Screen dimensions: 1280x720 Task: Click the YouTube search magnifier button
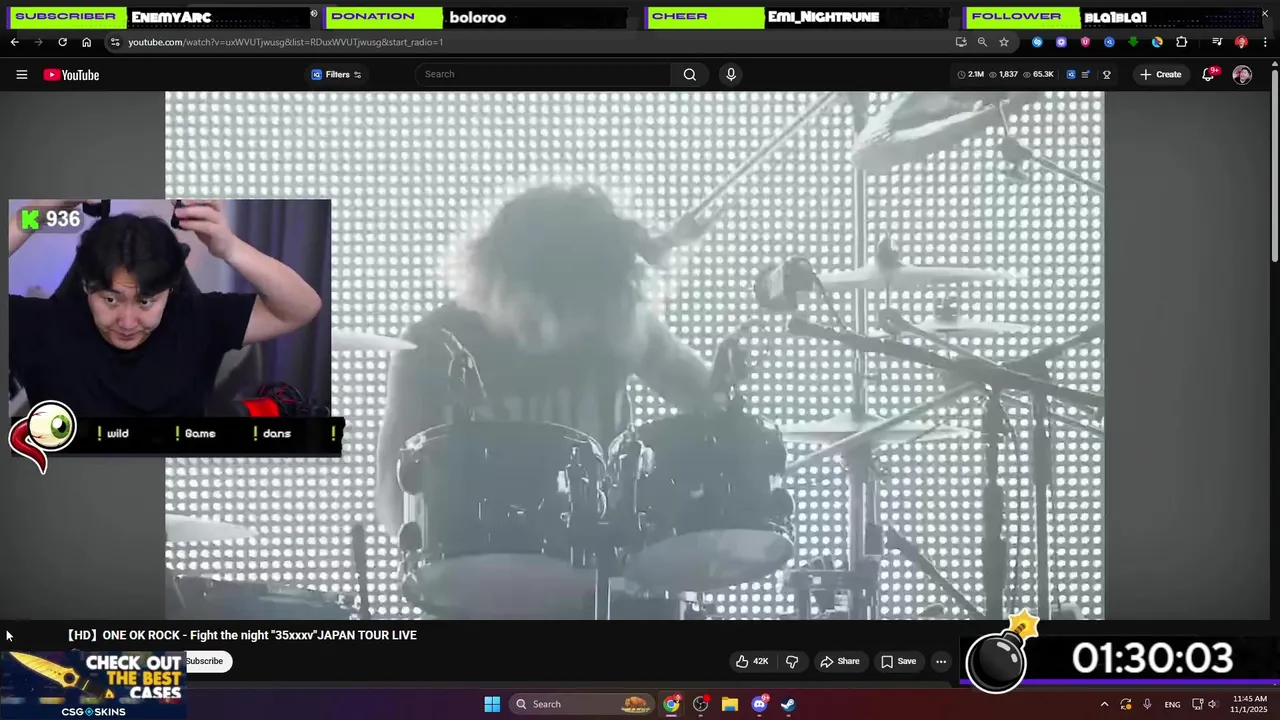point(690,74)
